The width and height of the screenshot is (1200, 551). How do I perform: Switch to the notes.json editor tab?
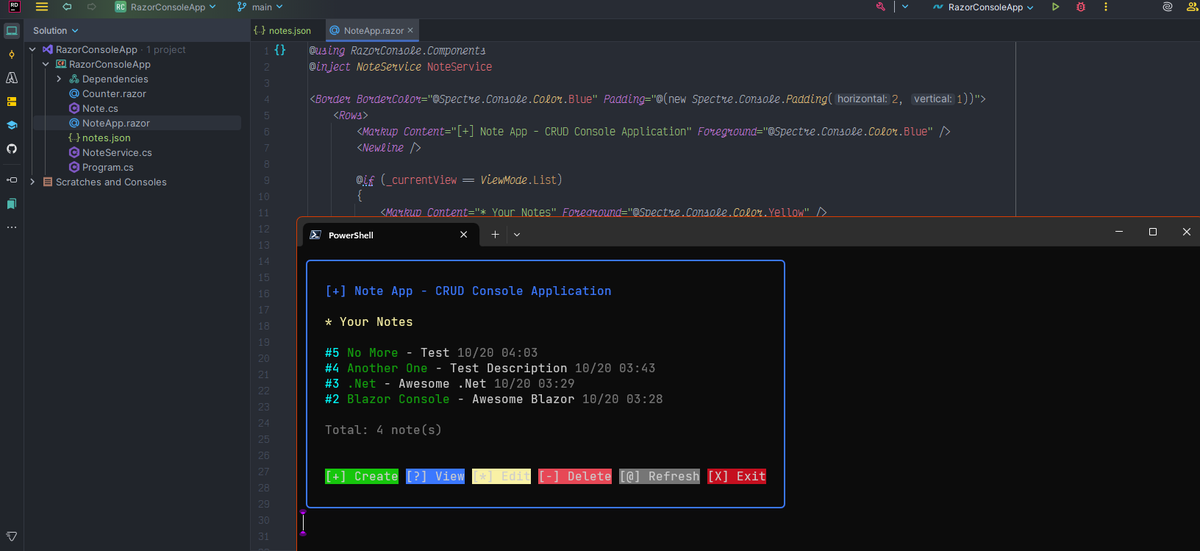pyautogui.click(x=282, y=31)
